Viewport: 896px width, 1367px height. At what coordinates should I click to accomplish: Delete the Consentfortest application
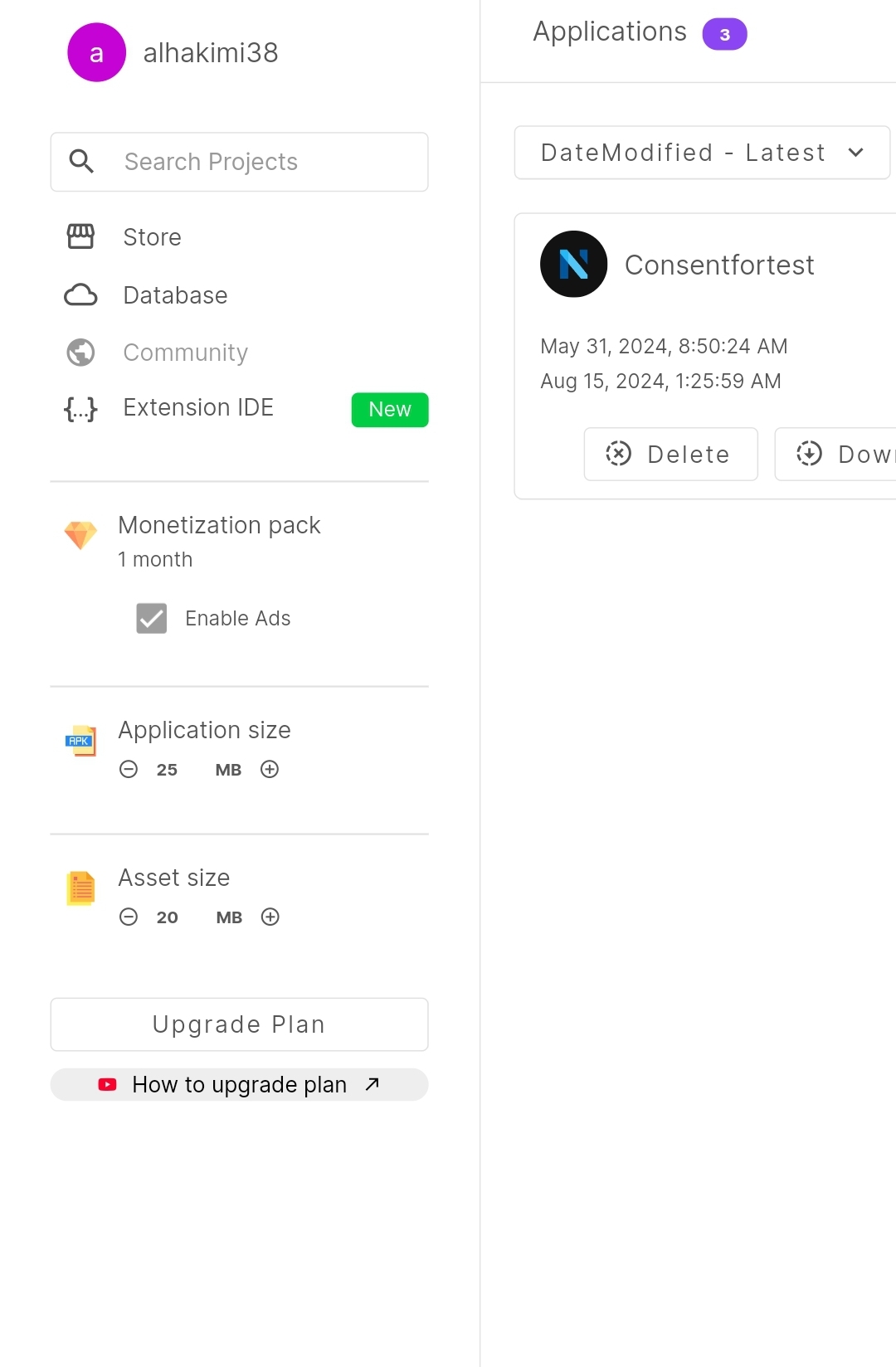[x=671, y=454]
